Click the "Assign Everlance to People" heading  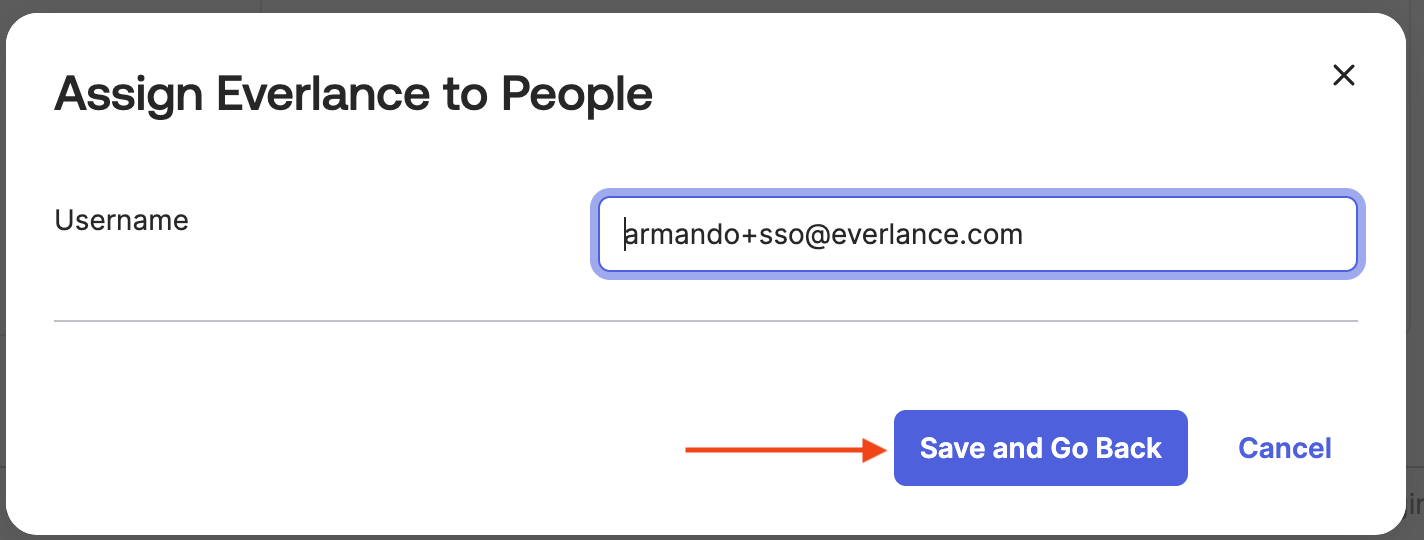353,94
